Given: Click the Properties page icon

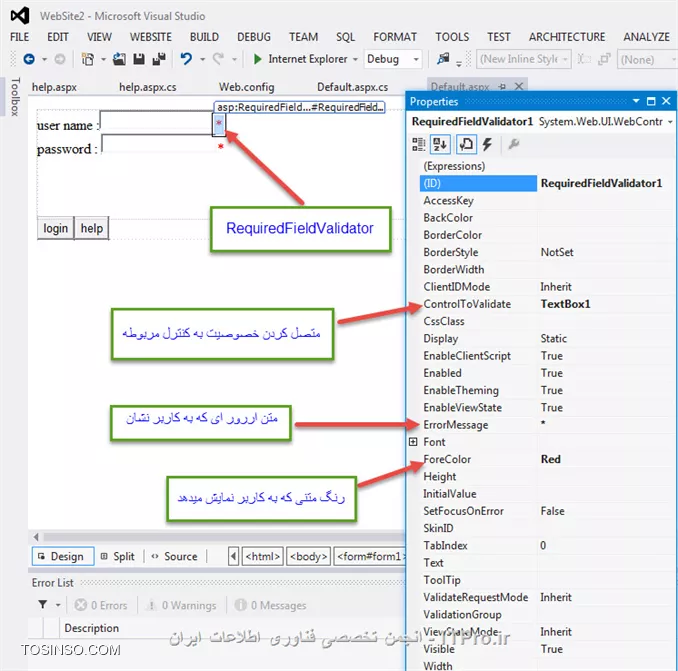Looking at the screenshot, I should pyautogui.click(x=466, y=144).
